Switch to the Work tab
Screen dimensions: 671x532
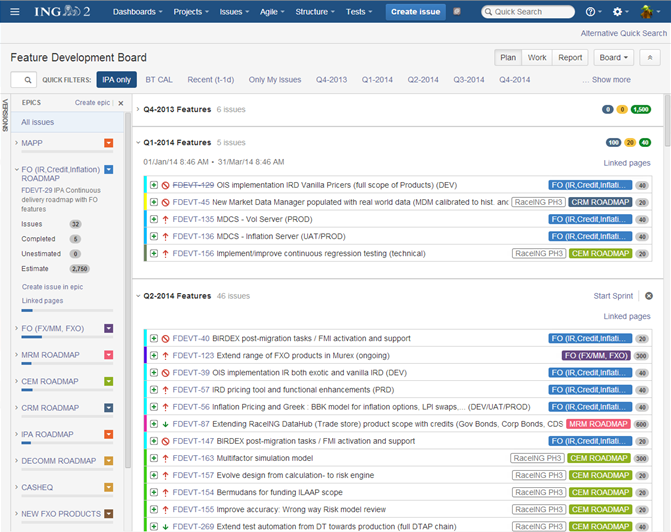coord(537,58)
